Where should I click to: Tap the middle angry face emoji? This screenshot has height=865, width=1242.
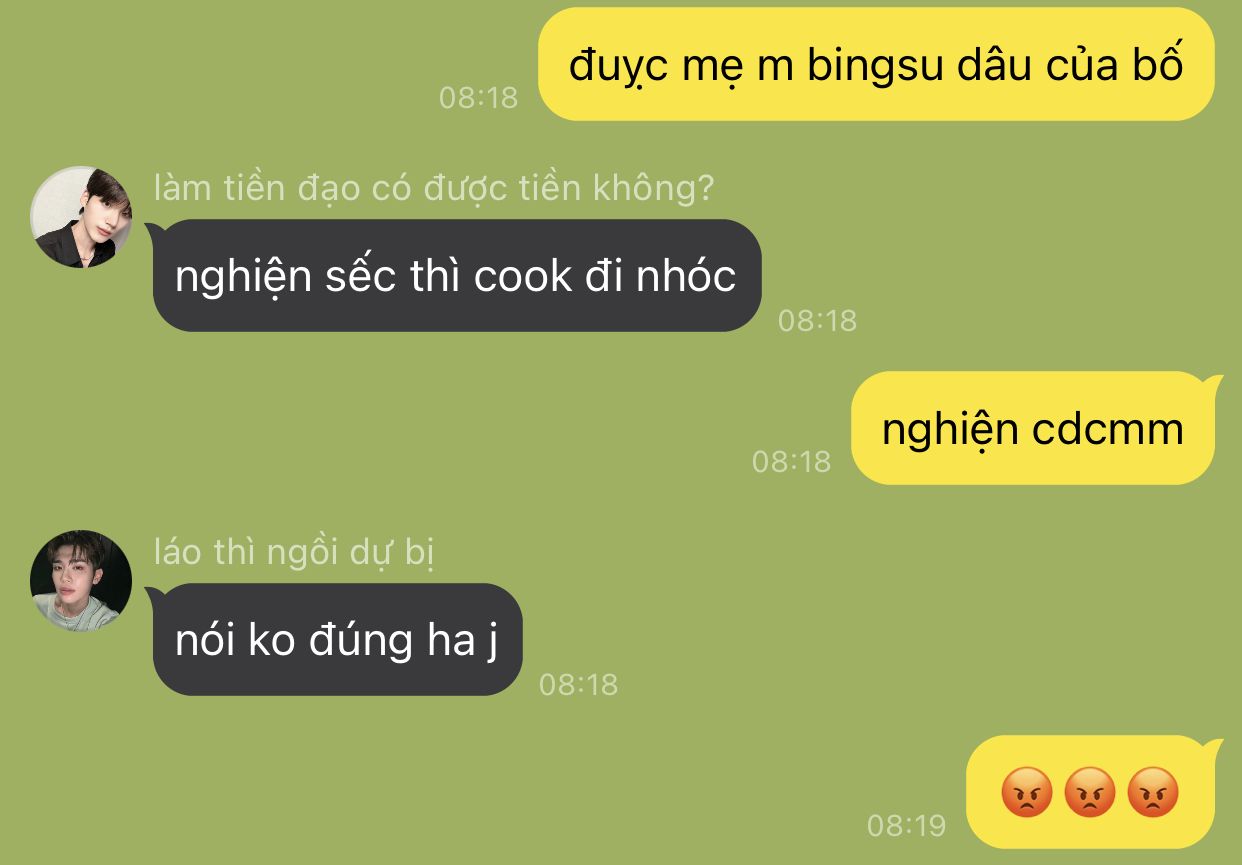[1090, 793]
